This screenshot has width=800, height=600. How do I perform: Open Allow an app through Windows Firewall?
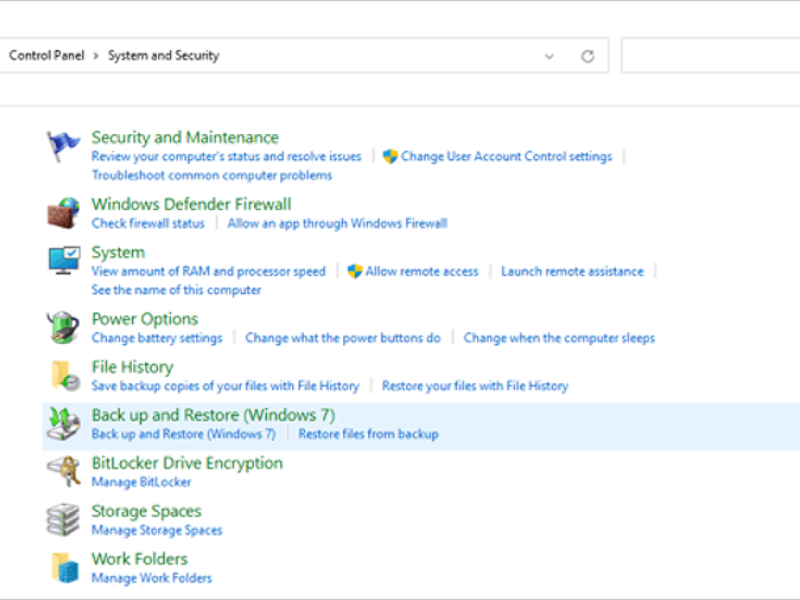click(x=337, y=224)
